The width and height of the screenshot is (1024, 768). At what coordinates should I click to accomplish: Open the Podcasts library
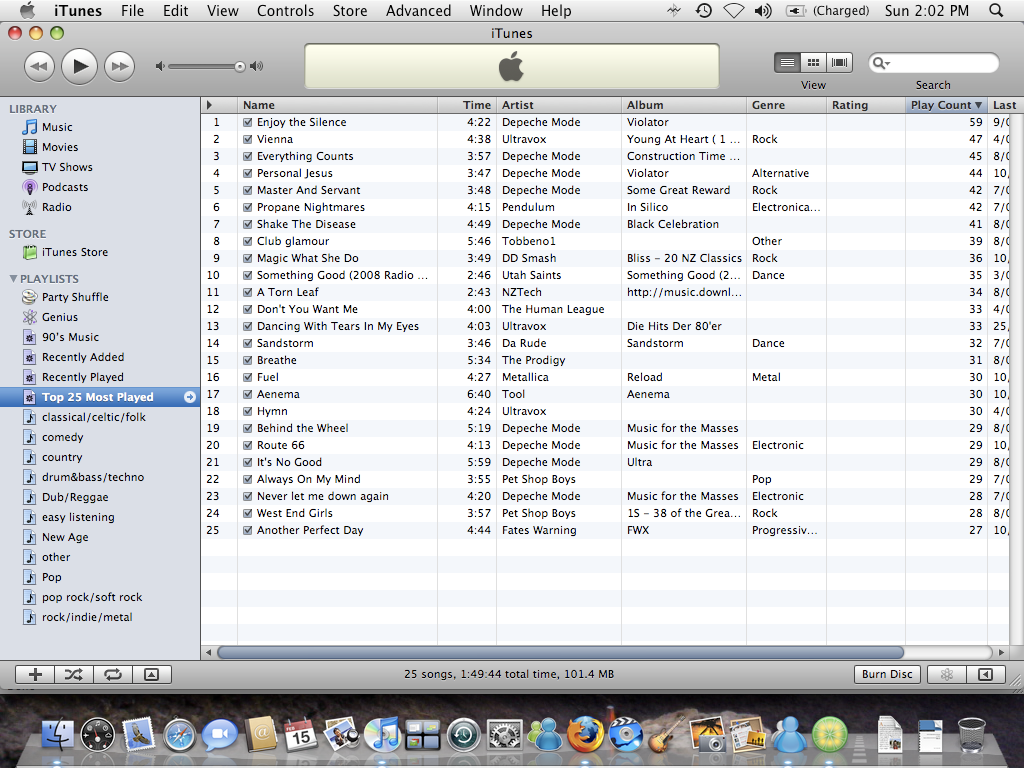(x=100, y=187)
